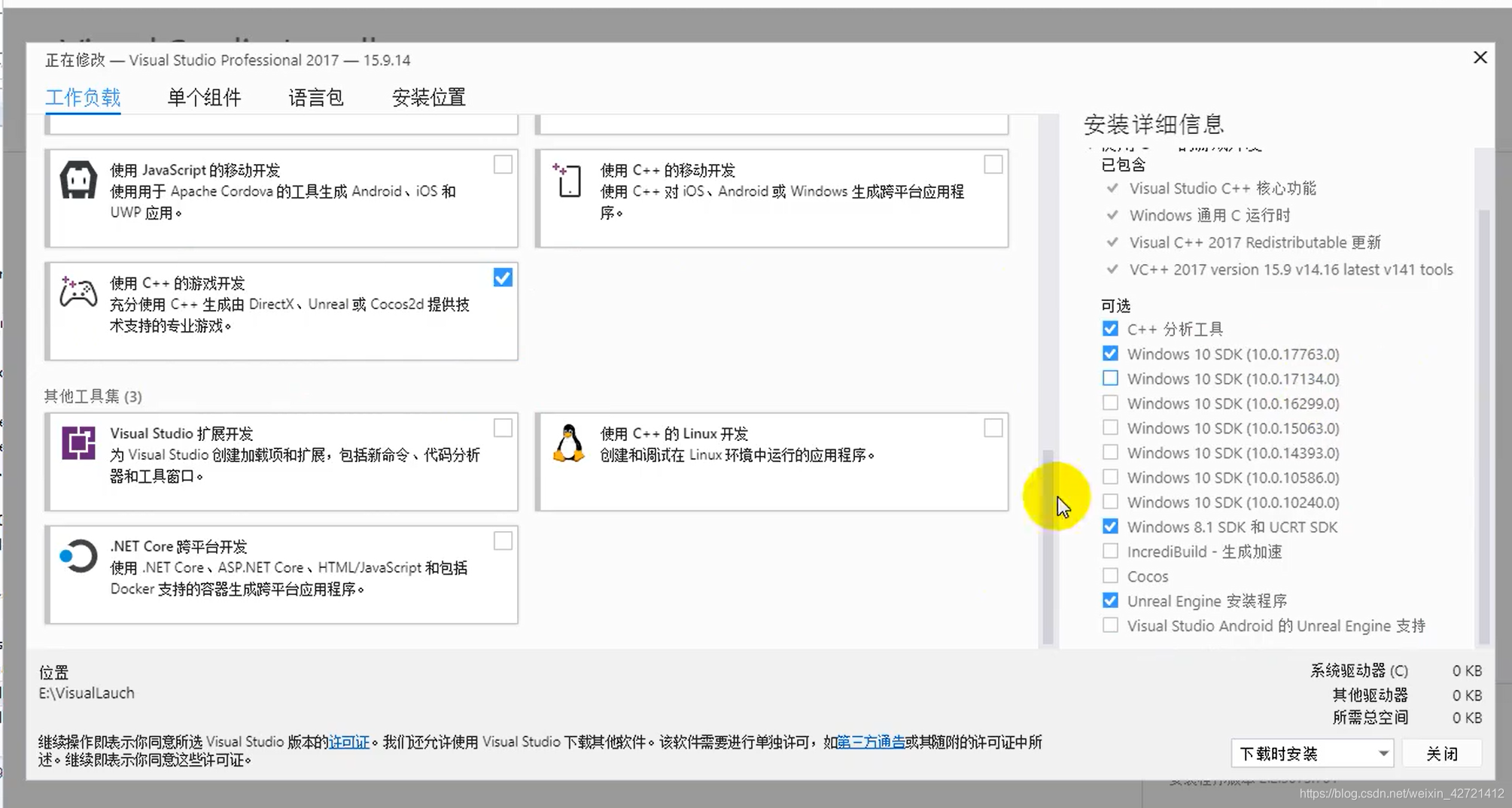Check the 使用 C++ 的 Linux 开发 checkbox
Viewport: 1512px width, 808px height.
[993, 428]
